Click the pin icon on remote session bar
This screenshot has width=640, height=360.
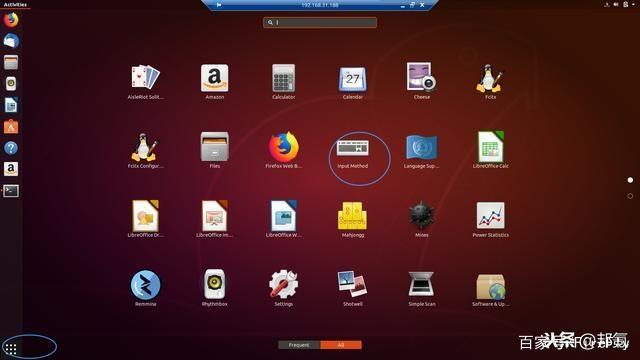[219, 5]
